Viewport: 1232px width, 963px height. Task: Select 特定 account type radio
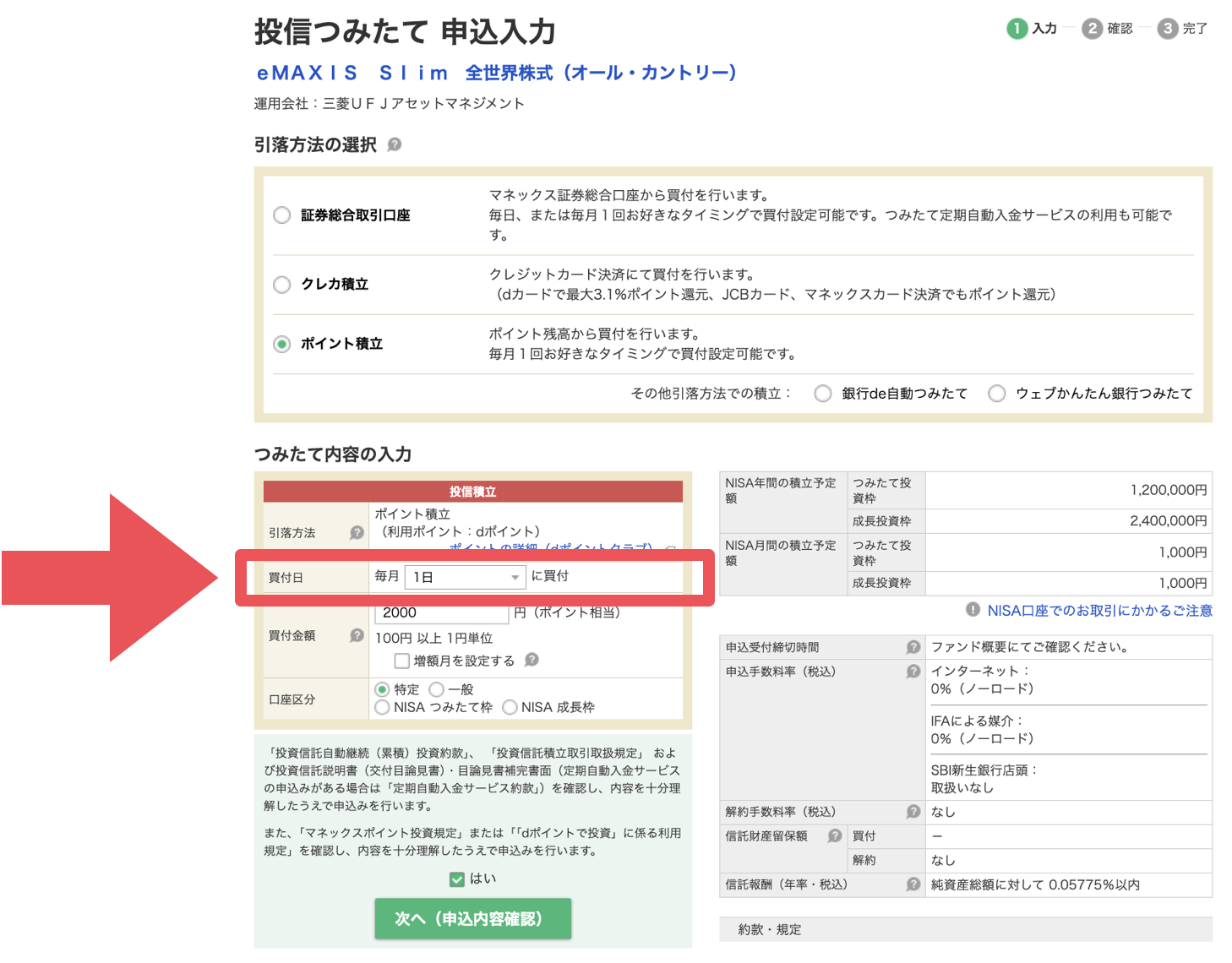[382, 689]
